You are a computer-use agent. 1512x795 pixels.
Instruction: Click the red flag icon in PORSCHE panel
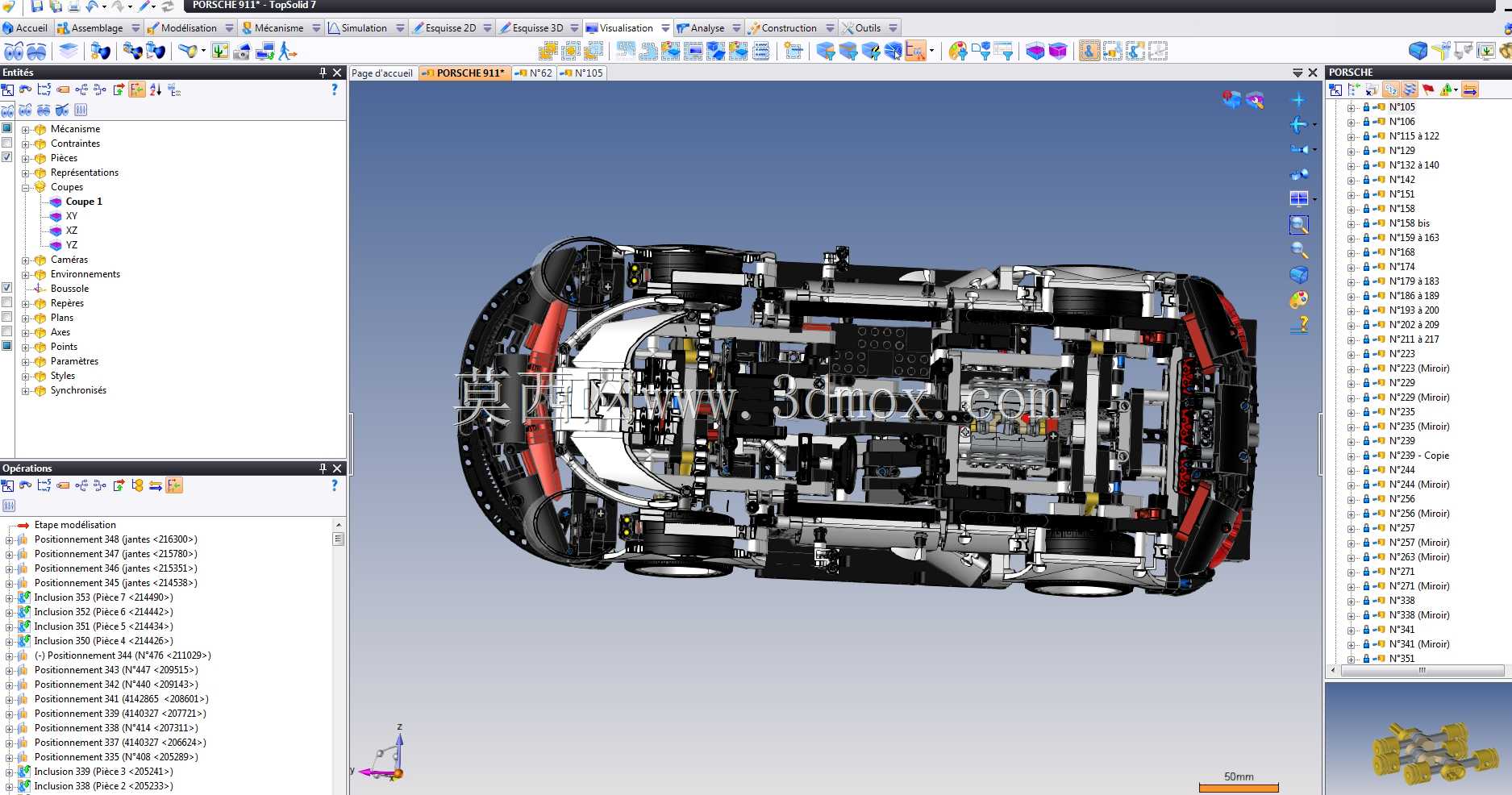1428,89
